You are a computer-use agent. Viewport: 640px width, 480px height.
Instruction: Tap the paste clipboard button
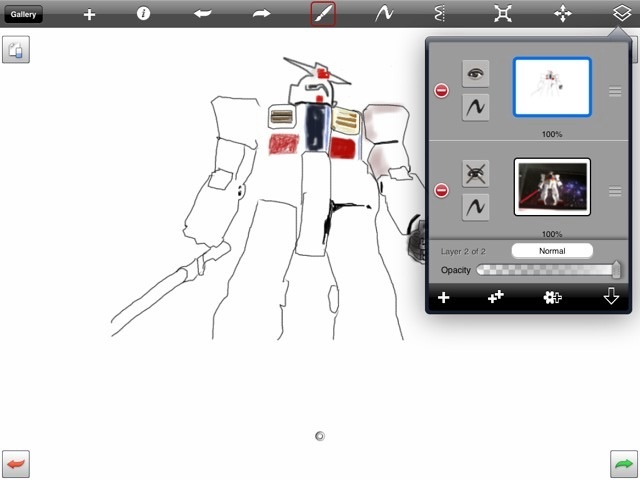(16, 49)
